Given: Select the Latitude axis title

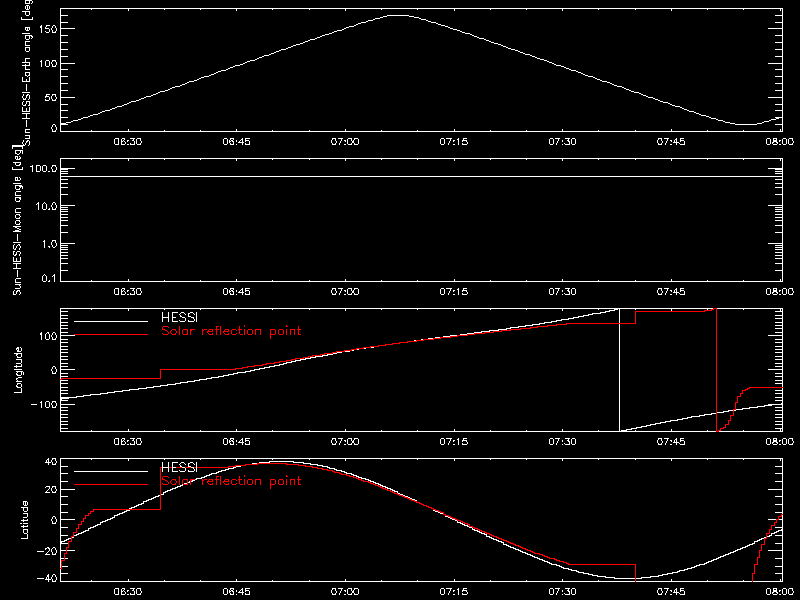Looking at the screenshot, I should pyautogui.click(x=24, y=520).
